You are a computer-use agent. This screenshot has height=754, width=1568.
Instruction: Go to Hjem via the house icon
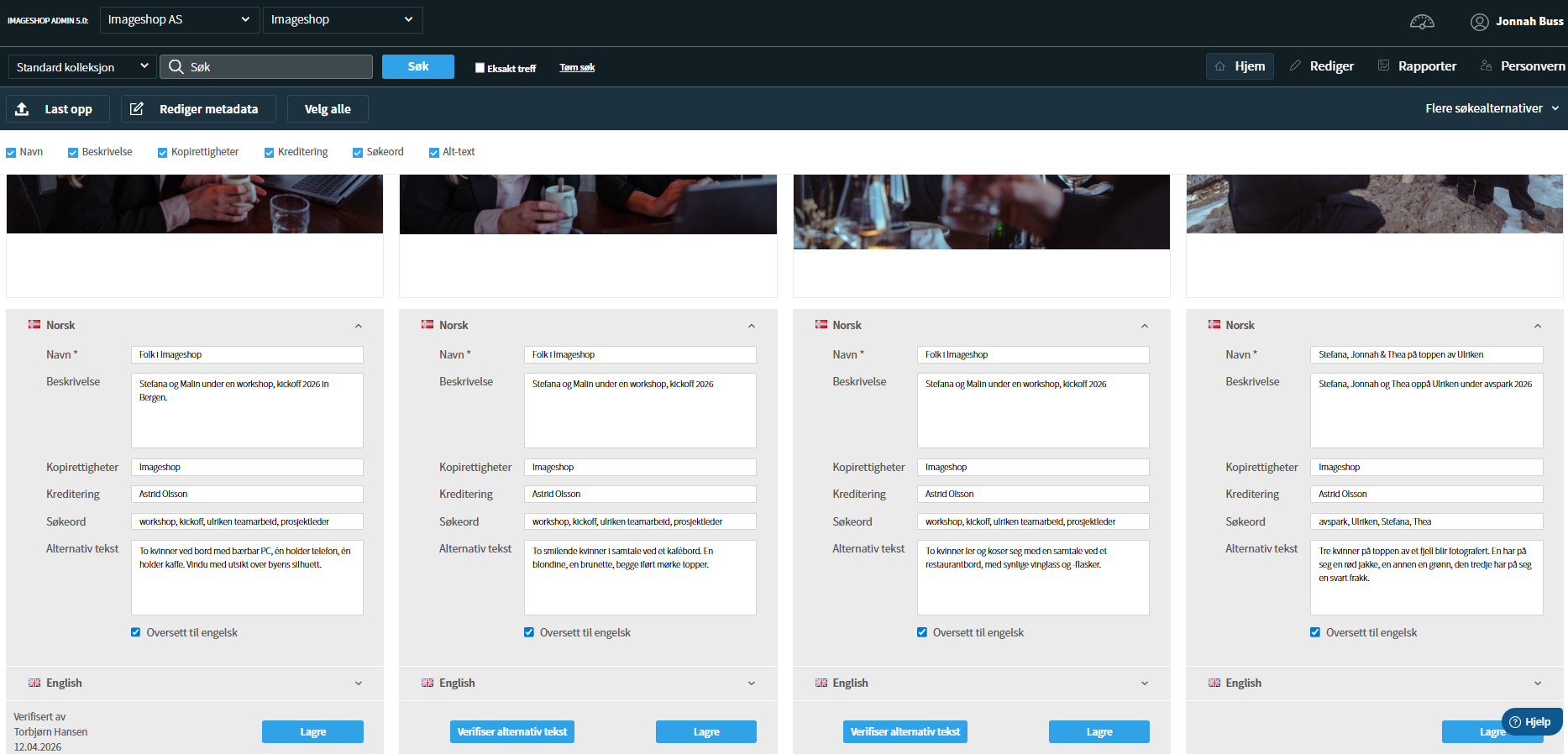tap(1219, 66)
